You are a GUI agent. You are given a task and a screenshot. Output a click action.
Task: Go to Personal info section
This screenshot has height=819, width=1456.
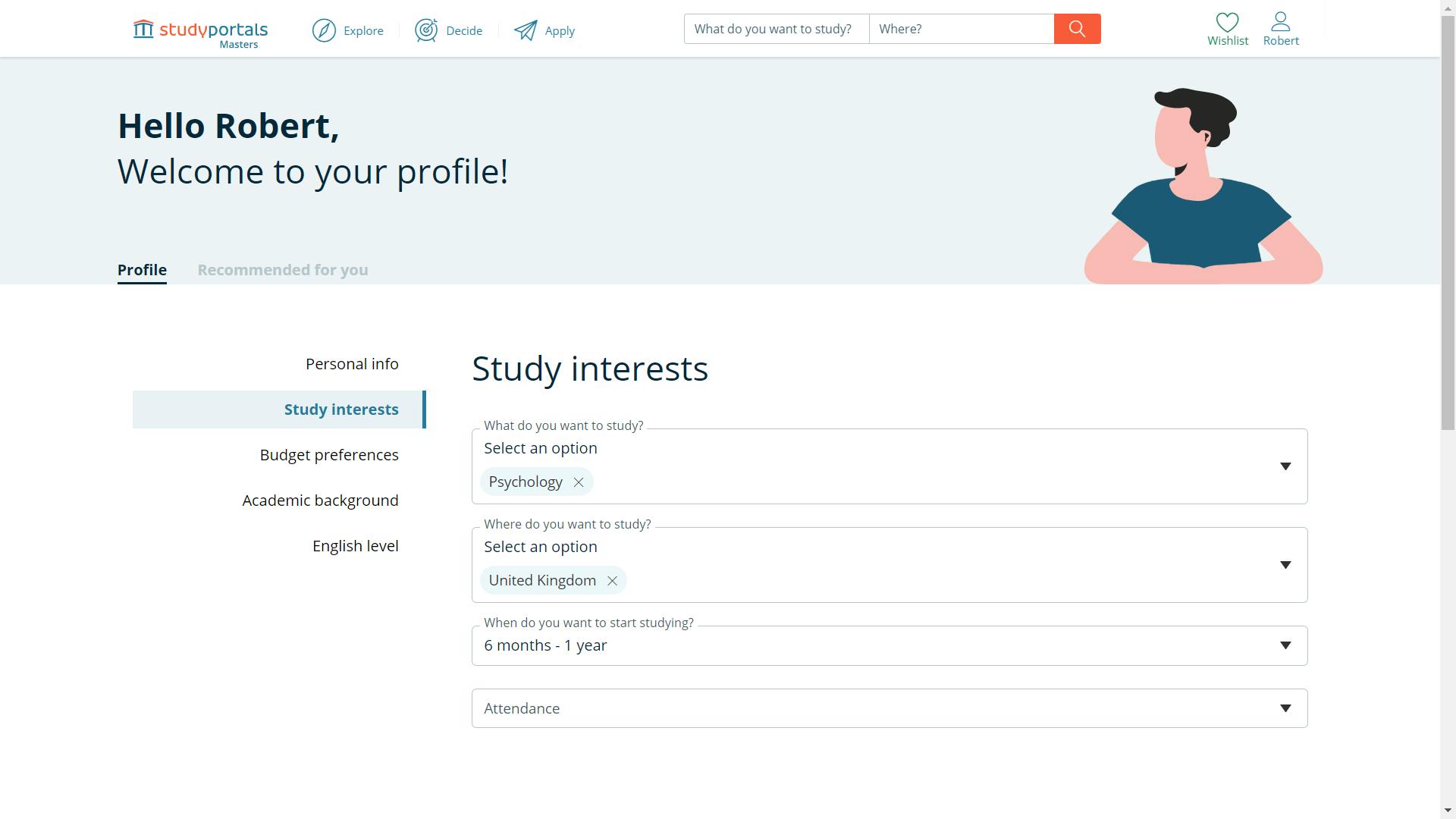pos(352,364)
